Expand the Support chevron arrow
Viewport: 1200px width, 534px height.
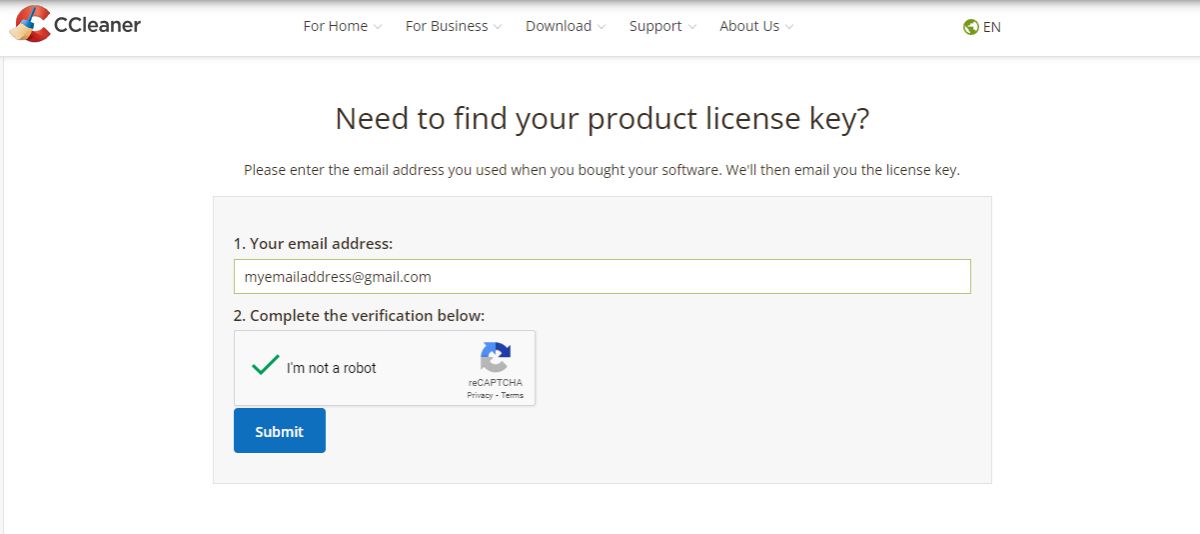tap(692, 27)
